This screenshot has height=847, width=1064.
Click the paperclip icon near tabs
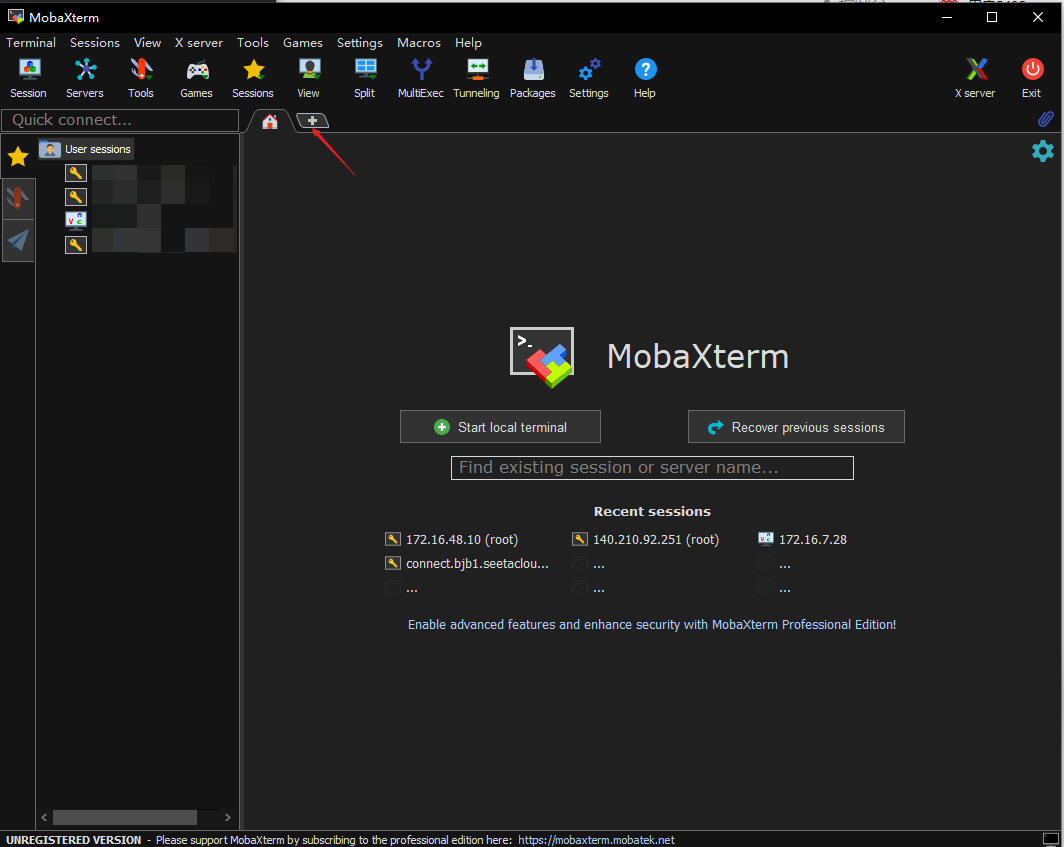click(1045, 119)
